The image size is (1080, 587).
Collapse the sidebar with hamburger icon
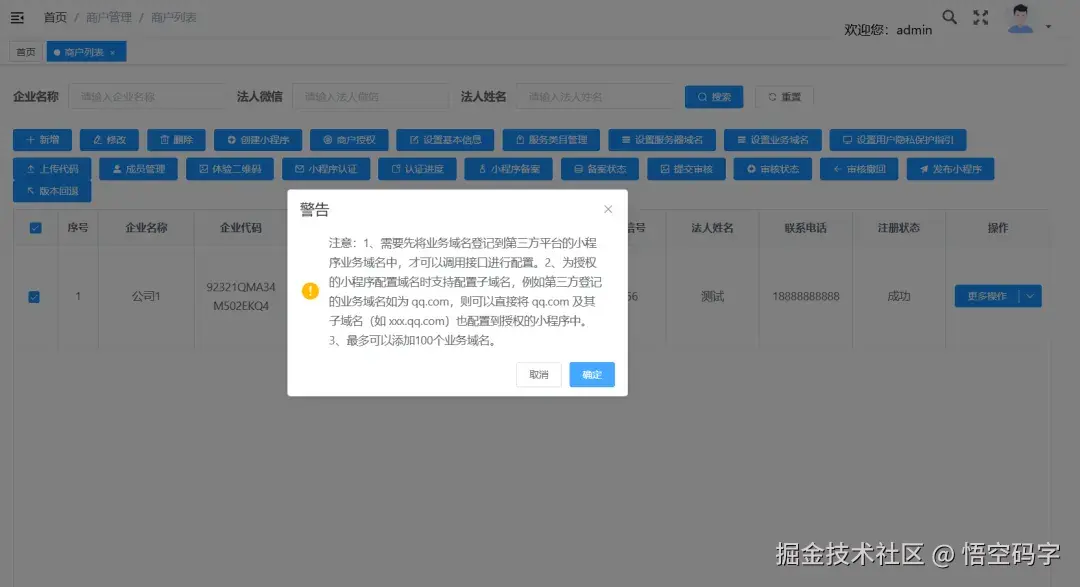(x=16, y=17)
